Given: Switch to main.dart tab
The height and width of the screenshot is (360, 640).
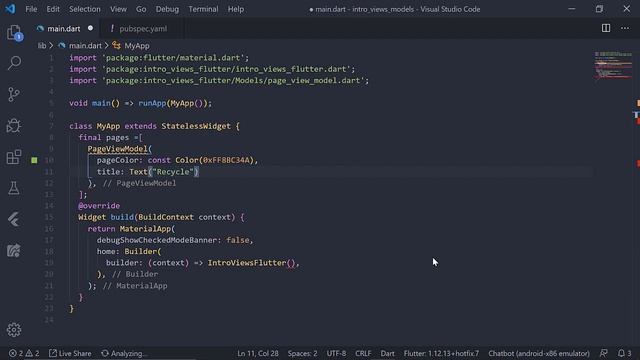Looking at the screenshot, I should [64, 29].
